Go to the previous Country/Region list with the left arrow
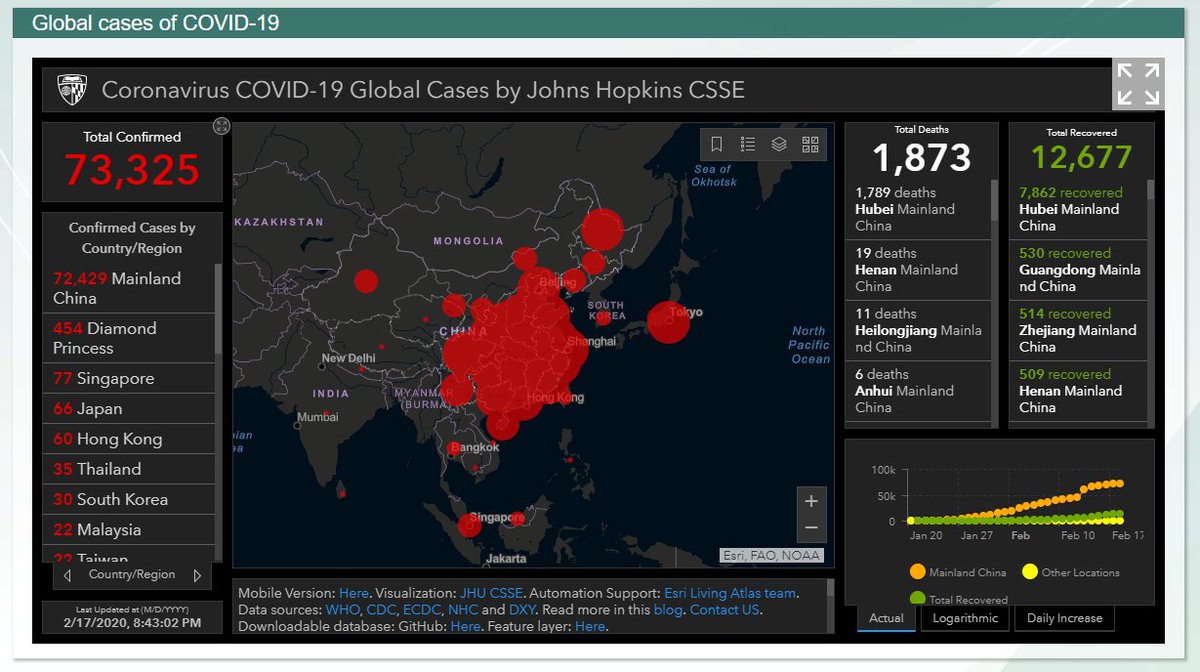Screen dimensions: 1200x672 (67, 576)
